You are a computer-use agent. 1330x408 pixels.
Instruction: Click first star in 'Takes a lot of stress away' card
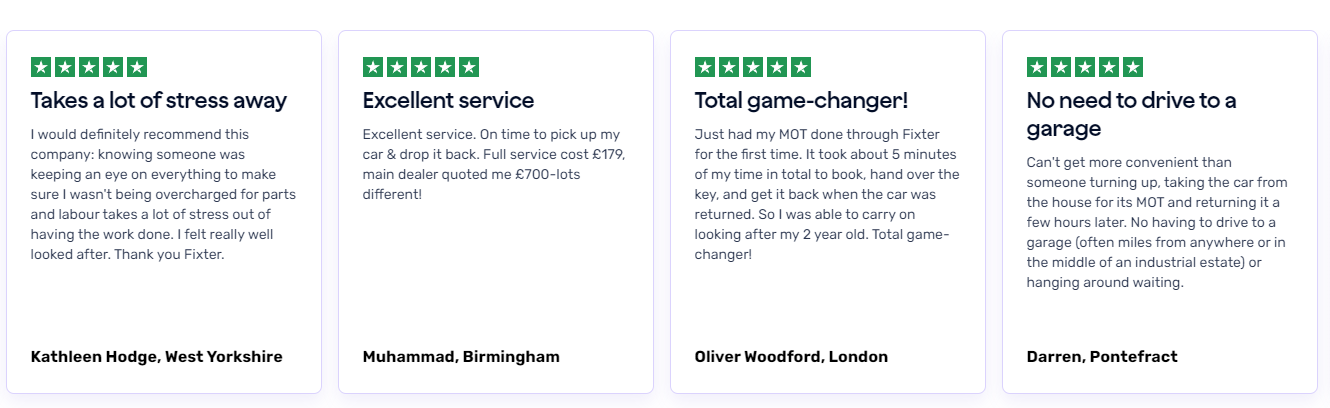[x=41, y=67]
